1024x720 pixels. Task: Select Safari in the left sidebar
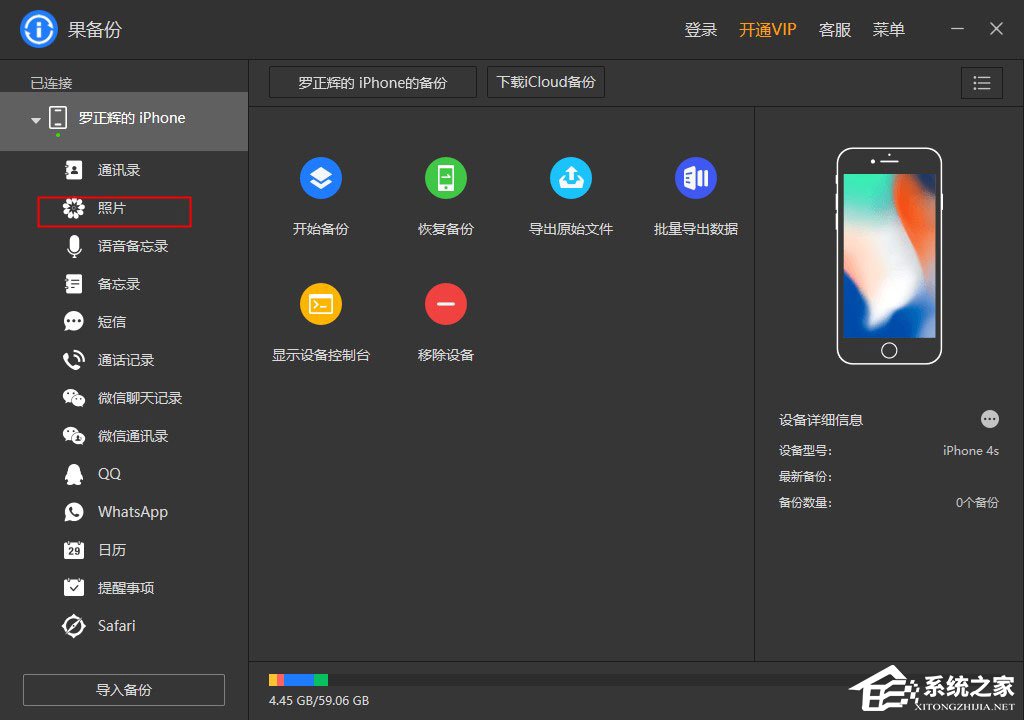pyautogui.click(x=115, y=625)
